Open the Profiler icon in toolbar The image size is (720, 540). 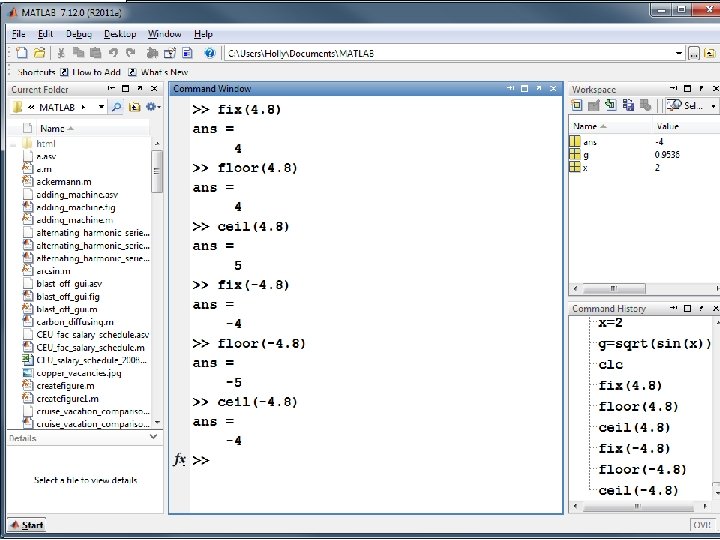coord(187,53)
